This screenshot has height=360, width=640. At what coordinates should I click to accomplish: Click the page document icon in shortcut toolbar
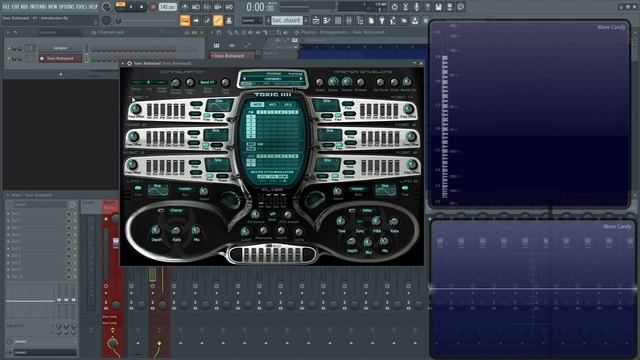[x=371, y=20]
